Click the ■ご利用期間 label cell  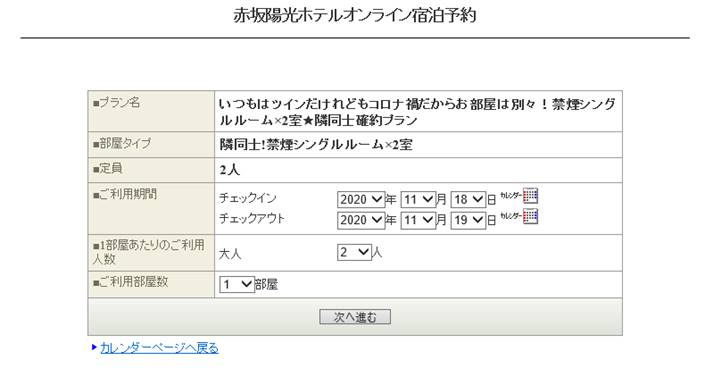[151, 208]
